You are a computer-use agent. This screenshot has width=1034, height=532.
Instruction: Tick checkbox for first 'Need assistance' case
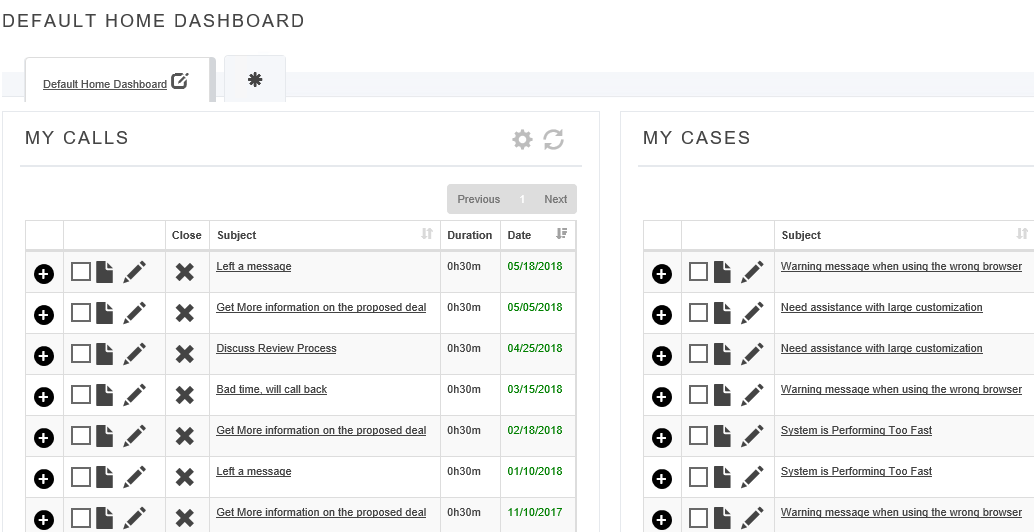click(x=698, y=312)
